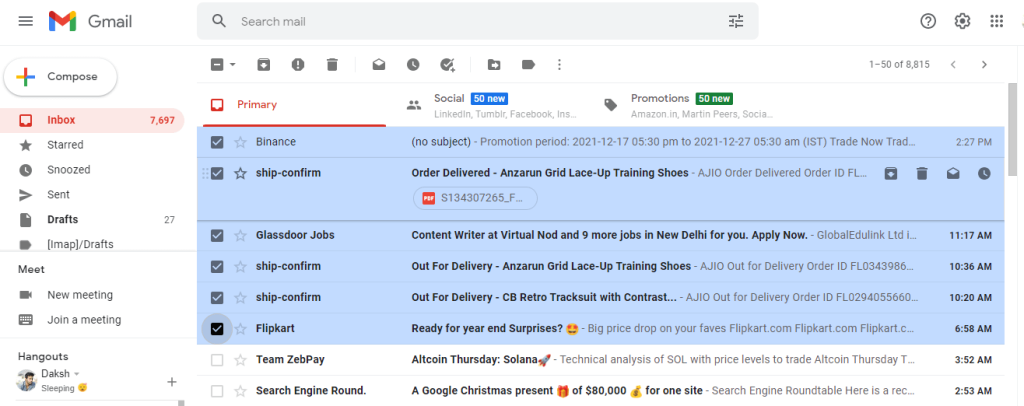The width and height of the screenshot is (1024, 406).
Task: Open the Altcoin Thursday: Solana email
Action: [x=600, y=360]
